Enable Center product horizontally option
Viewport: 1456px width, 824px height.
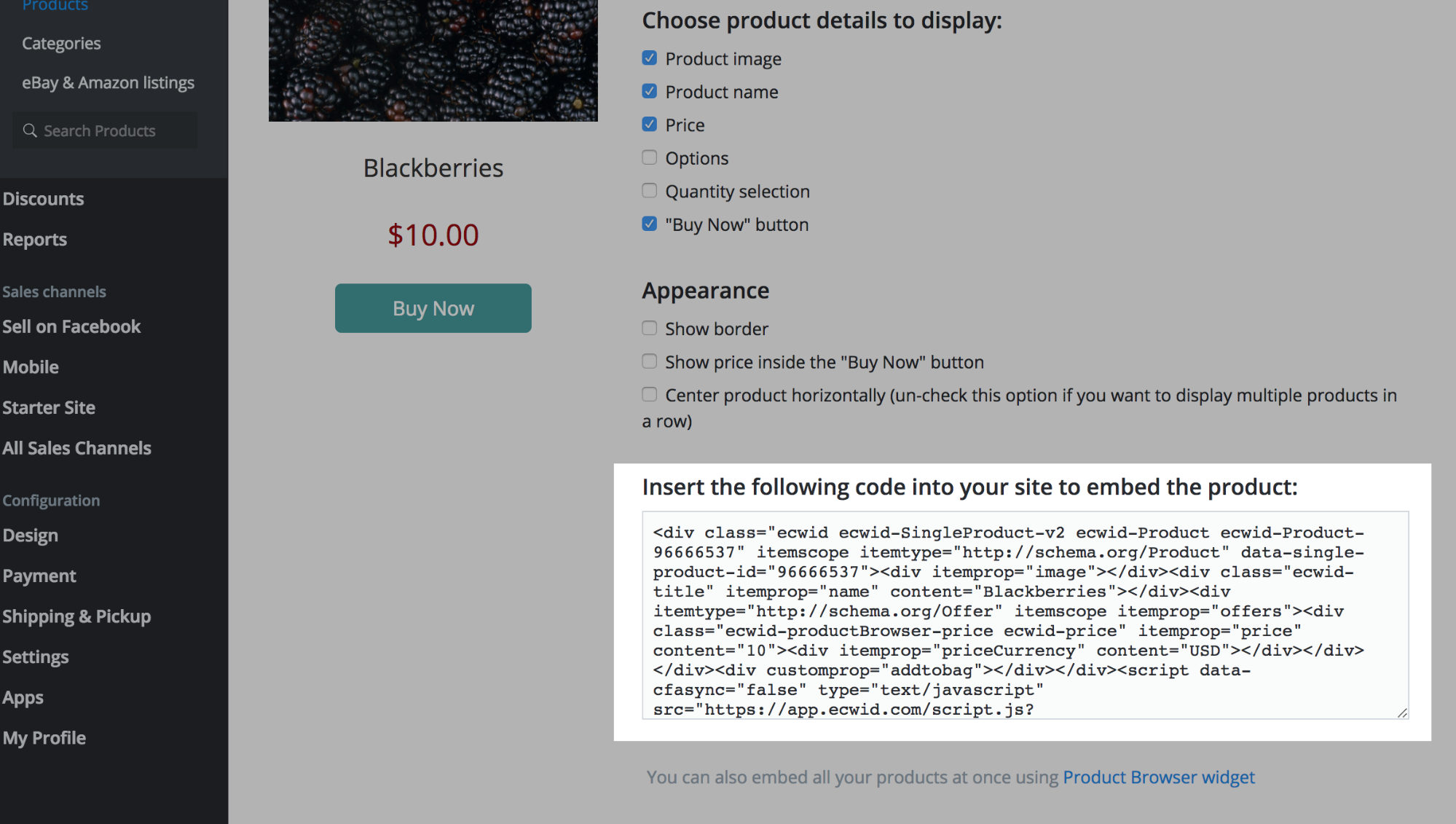coord(649,395)
